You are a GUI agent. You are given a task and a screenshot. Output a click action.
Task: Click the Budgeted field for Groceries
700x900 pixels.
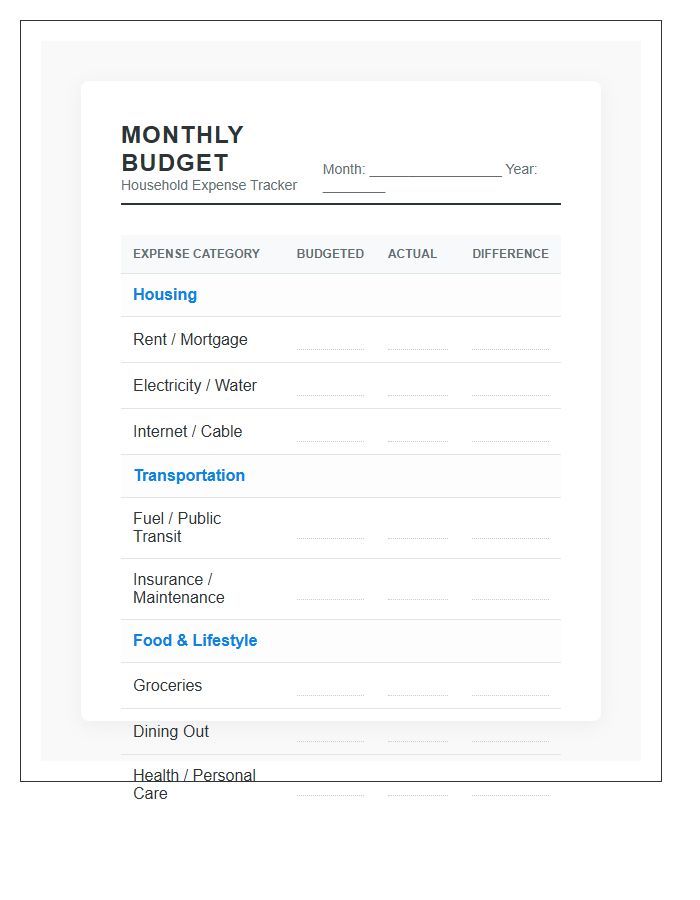coord(330,688)
